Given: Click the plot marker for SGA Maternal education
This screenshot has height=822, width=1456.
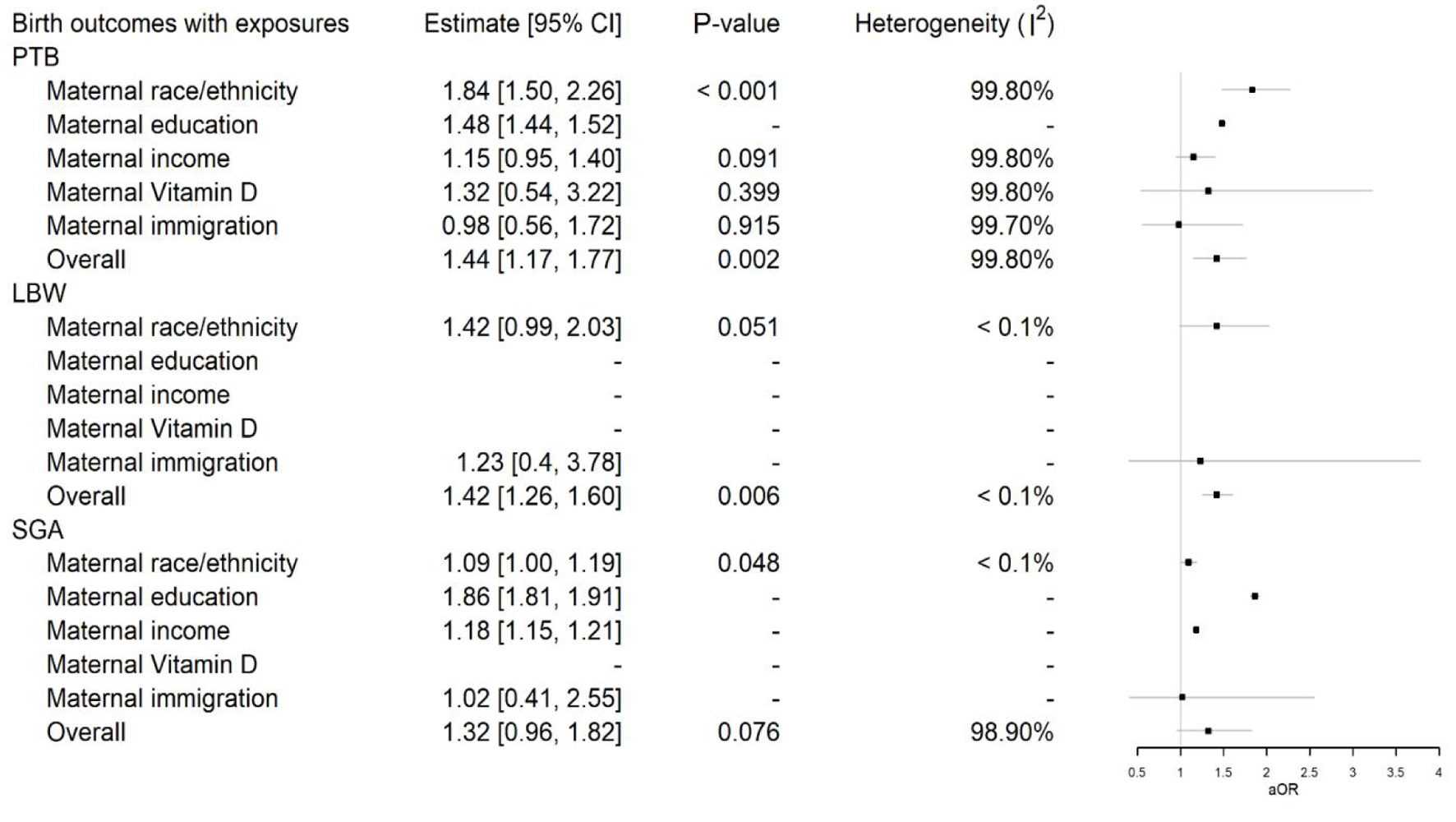Looking at the screenshot, I should point(1255,597).
